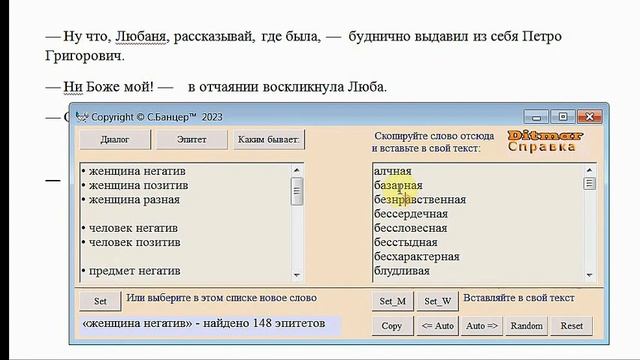Click the underlined word Ни in the document
The height and width of the screenshot is (360, 640).
coord(73,87)
